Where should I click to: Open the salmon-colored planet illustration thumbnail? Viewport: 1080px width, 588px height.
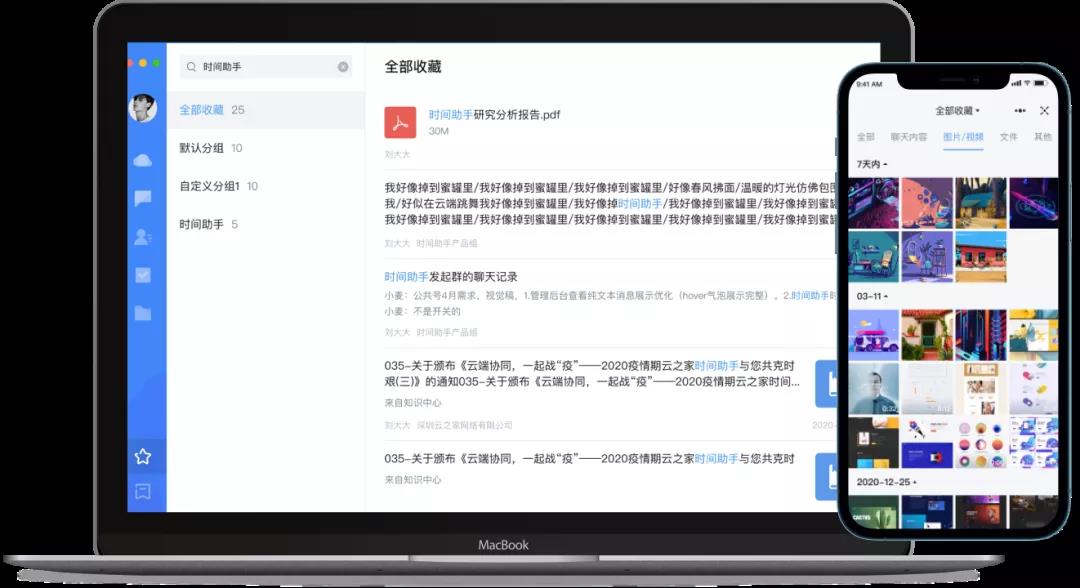(x=927, y=203)
